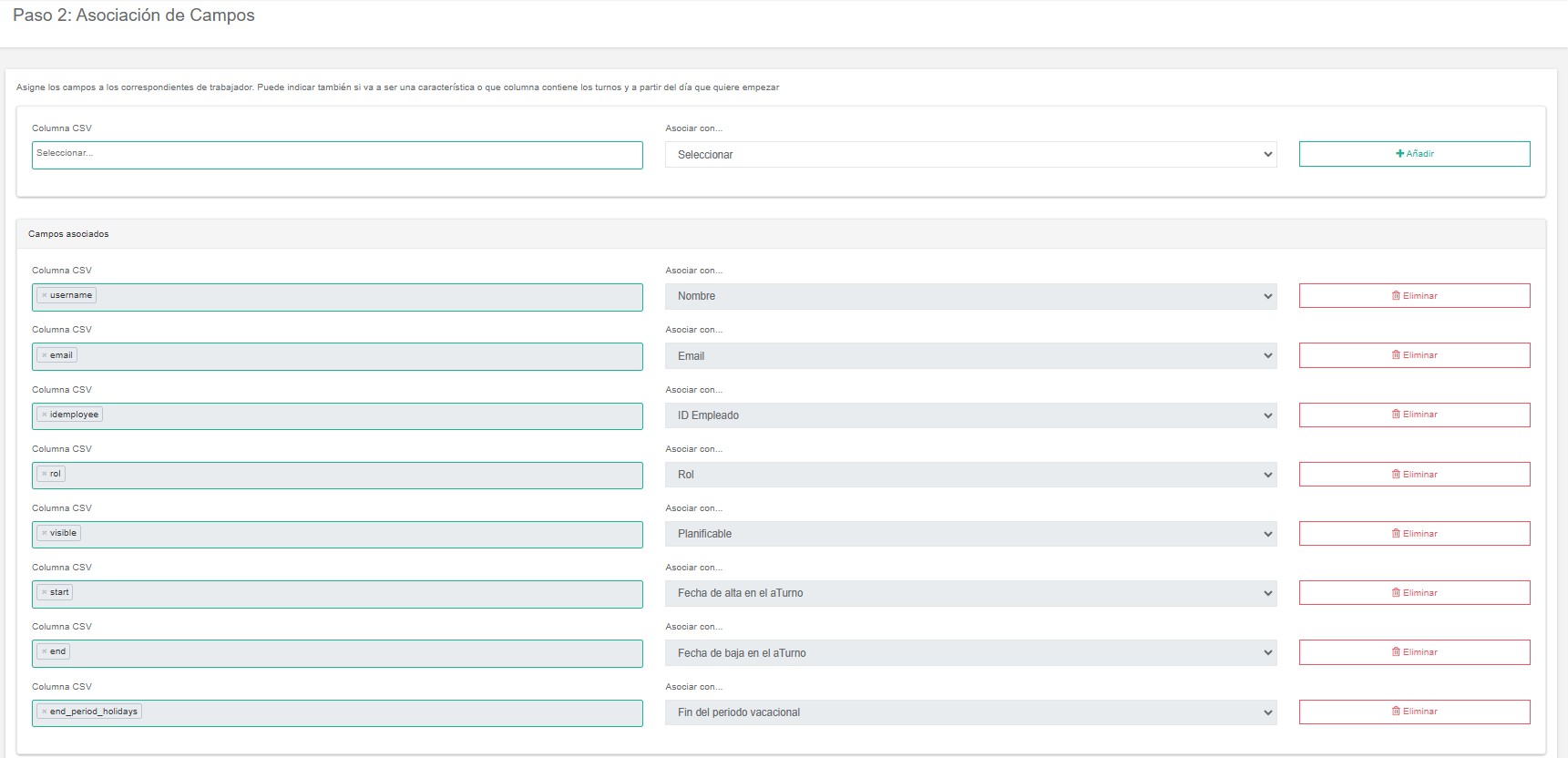
Task: Remove the idemployee tag with its x icon
Action: 44,415
